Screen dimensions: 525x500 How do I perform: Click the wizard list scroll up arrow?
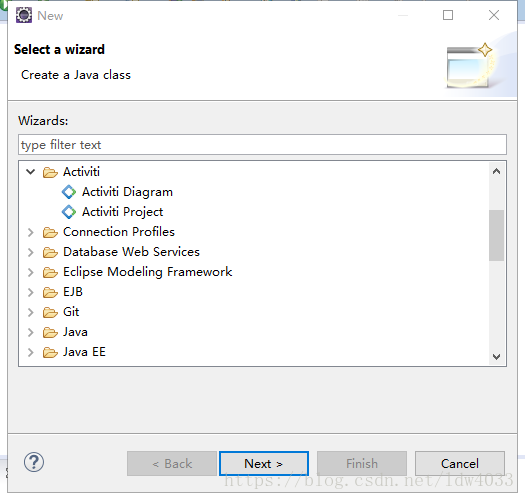coord(497,171)
